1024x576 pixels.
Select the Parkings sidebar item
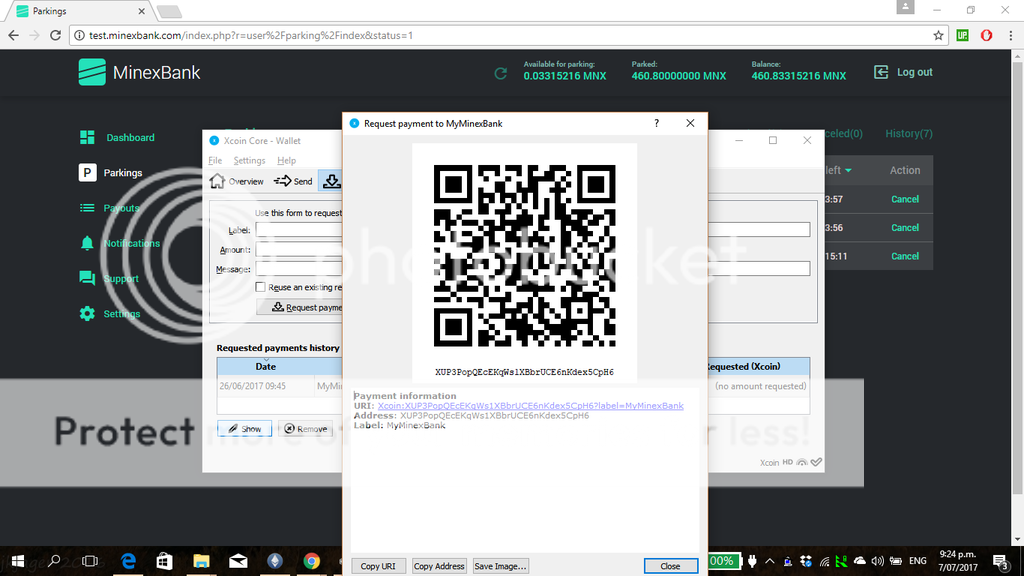tap(110, 172)
